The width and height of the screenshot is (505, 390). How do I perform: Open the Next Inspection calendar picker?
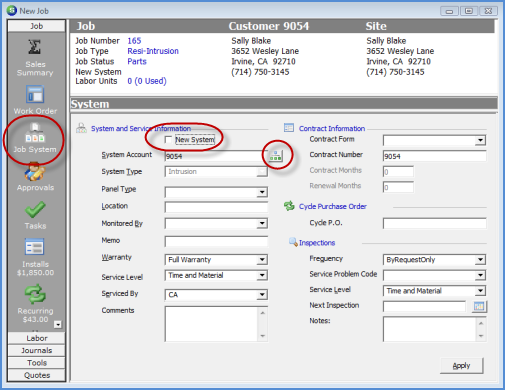[479, 306]
